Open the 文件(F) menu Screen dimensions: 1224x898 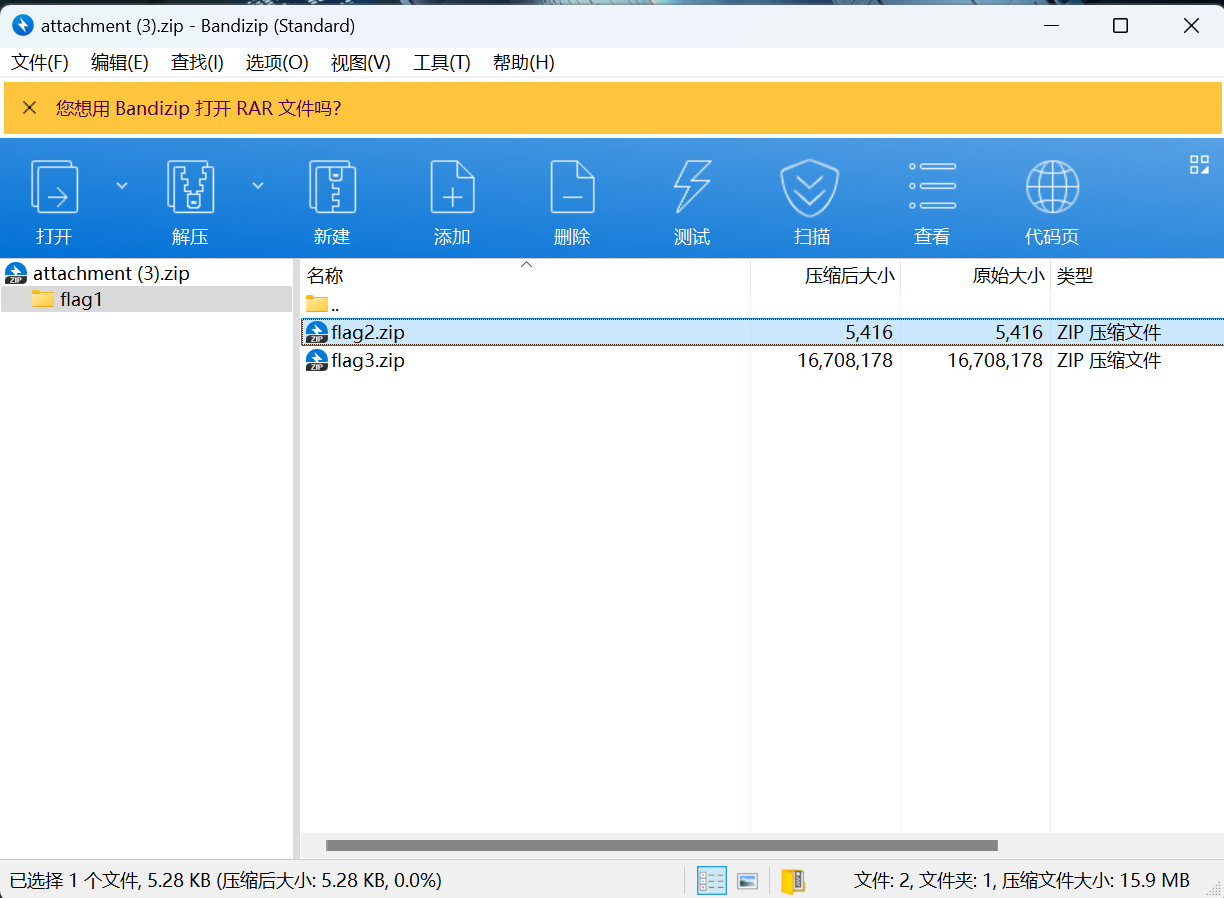coord(40,63)
